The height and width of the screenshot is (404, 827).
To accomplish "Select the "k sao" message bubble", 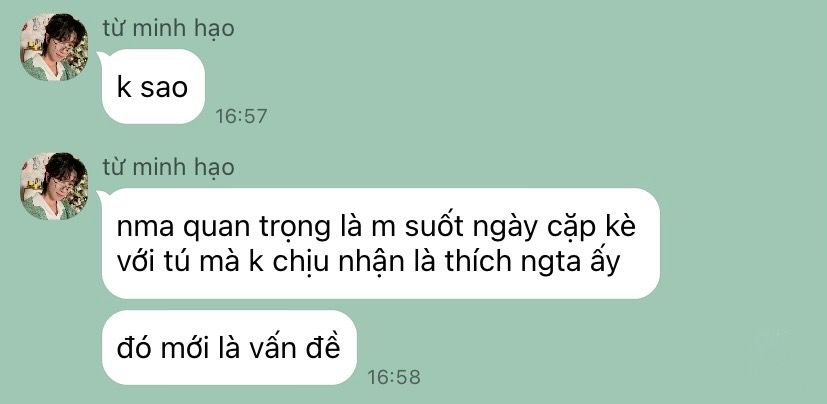I will click(153, 86).
